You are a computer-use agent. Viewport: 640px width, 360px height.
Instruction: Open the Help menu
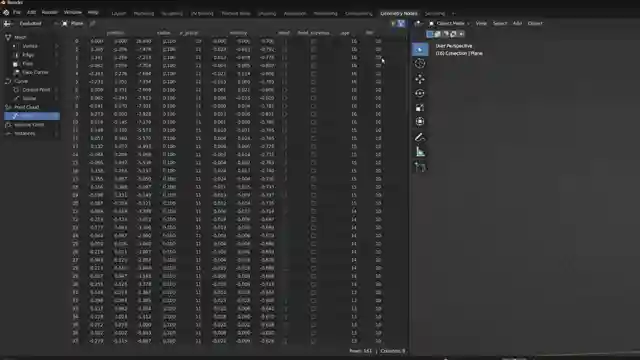[93, 13]
